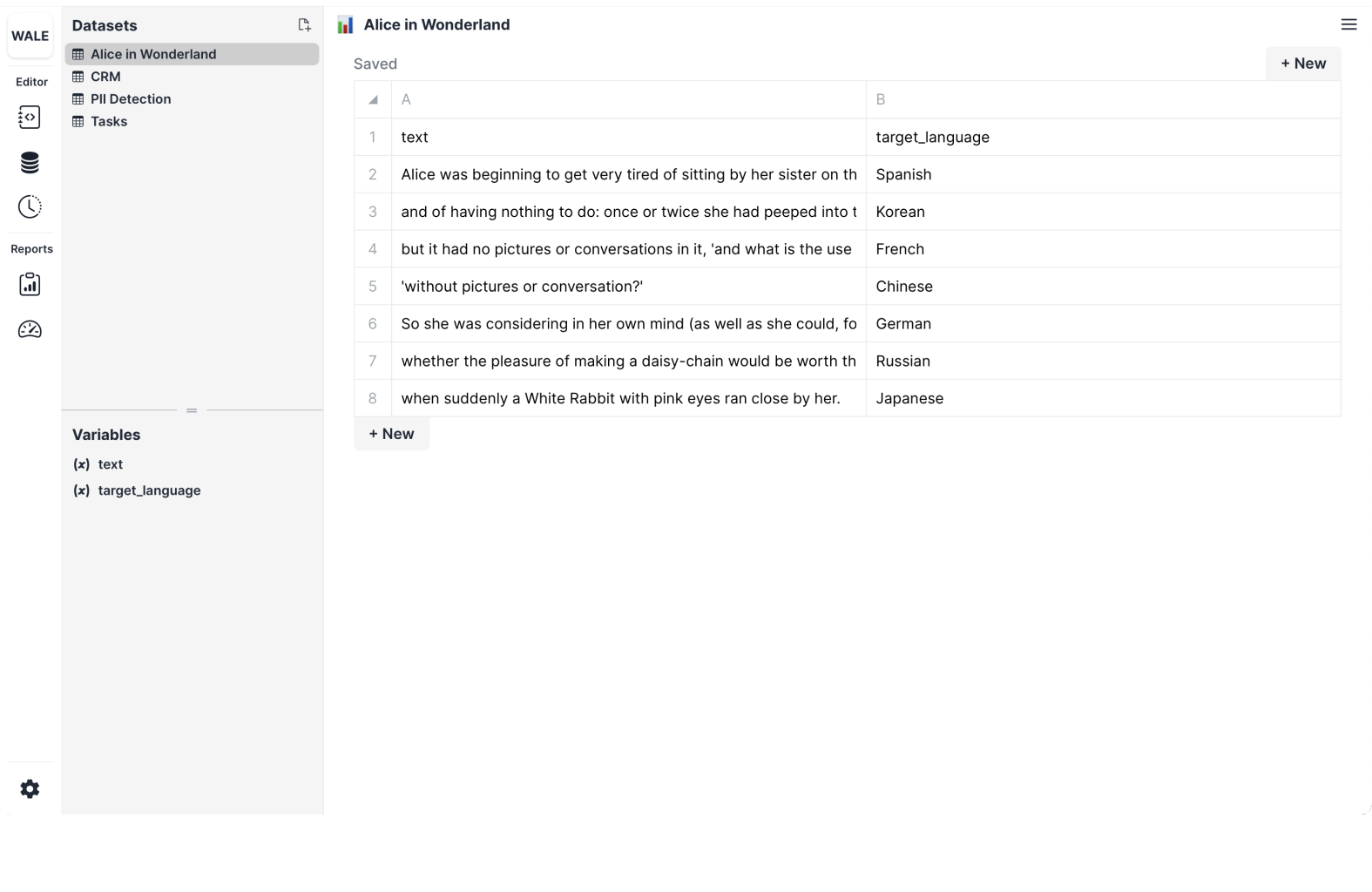Click cell starting 'but it had no pictures'

629,249
